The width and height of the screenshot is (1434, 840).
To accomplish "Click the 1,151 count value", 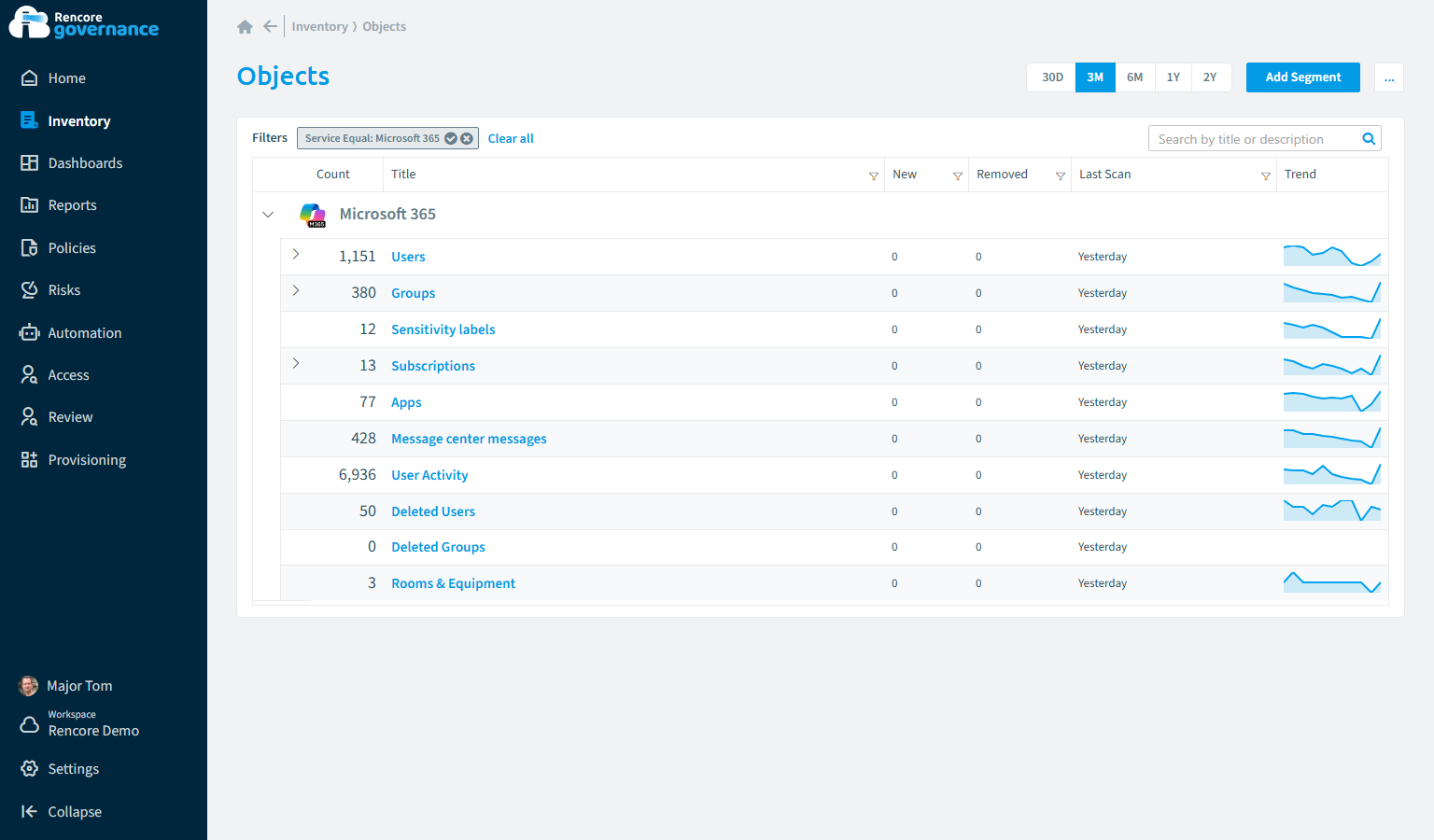I will [358, 257].
